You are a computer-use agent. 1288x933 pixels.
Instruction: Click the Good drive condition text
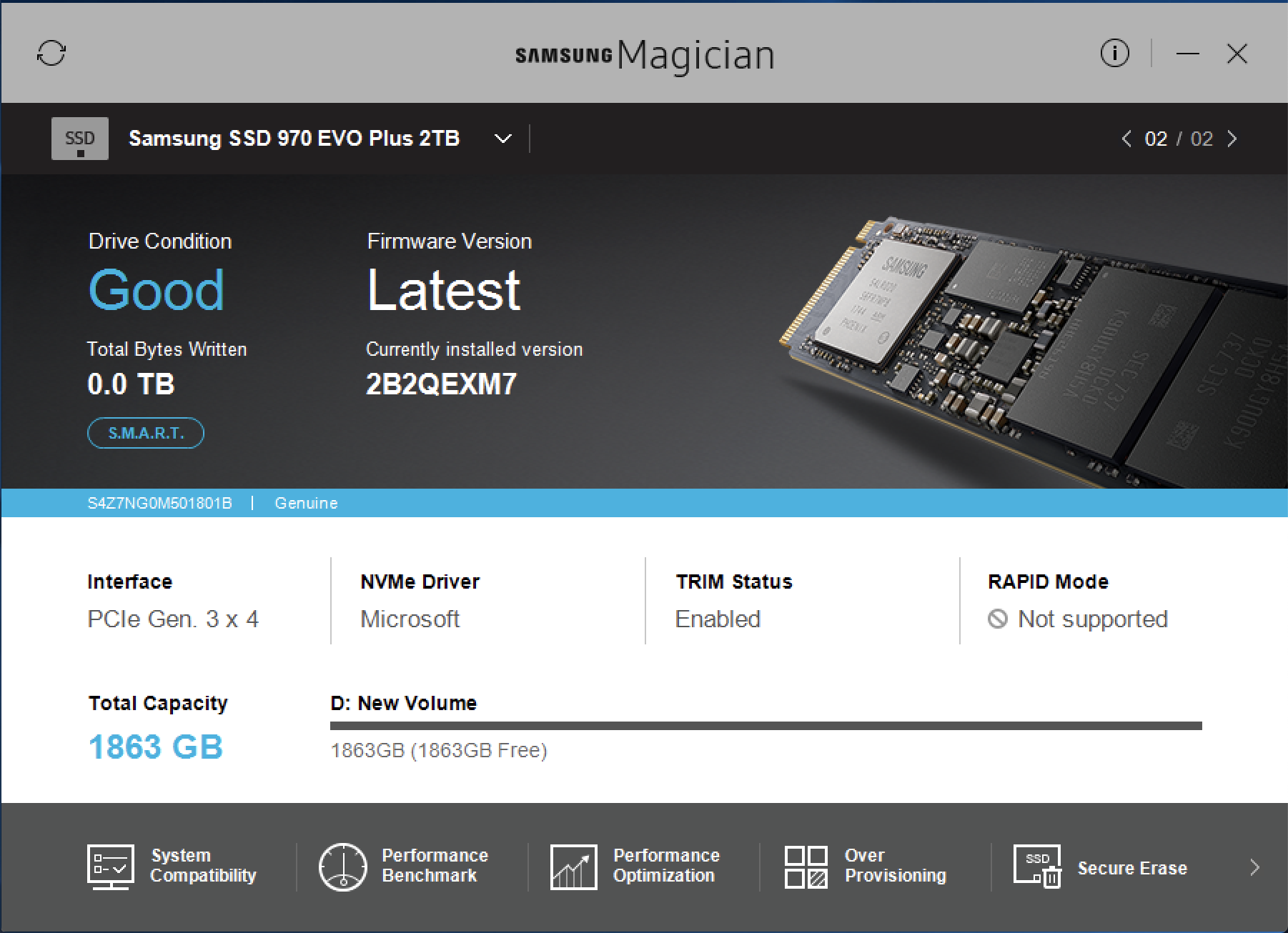[156, 289]
